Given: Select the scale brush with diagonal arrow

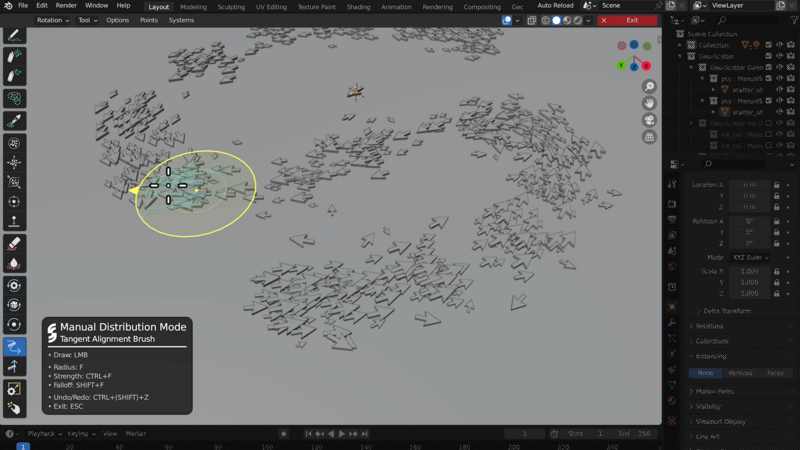Looking at the screenshot, I should click(x=14, y=389).
